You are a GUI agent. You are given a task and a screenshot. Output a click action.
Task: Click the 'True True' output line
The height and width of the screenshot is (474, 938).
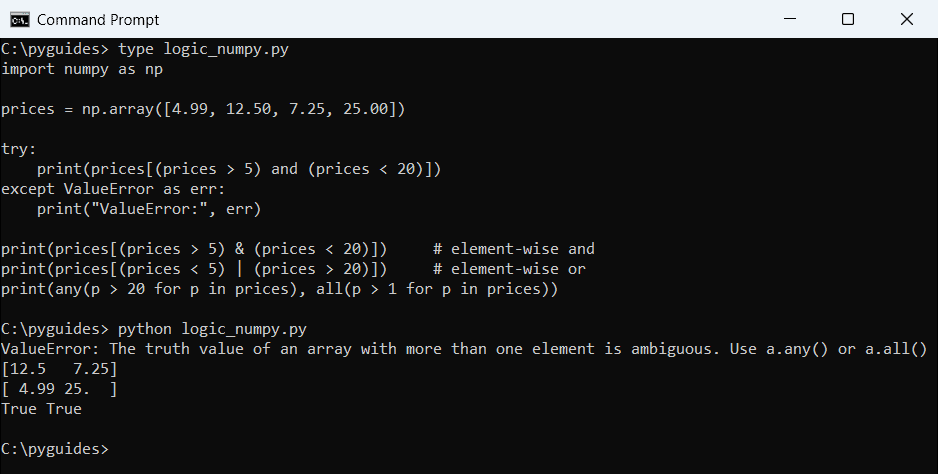[41, 409]
